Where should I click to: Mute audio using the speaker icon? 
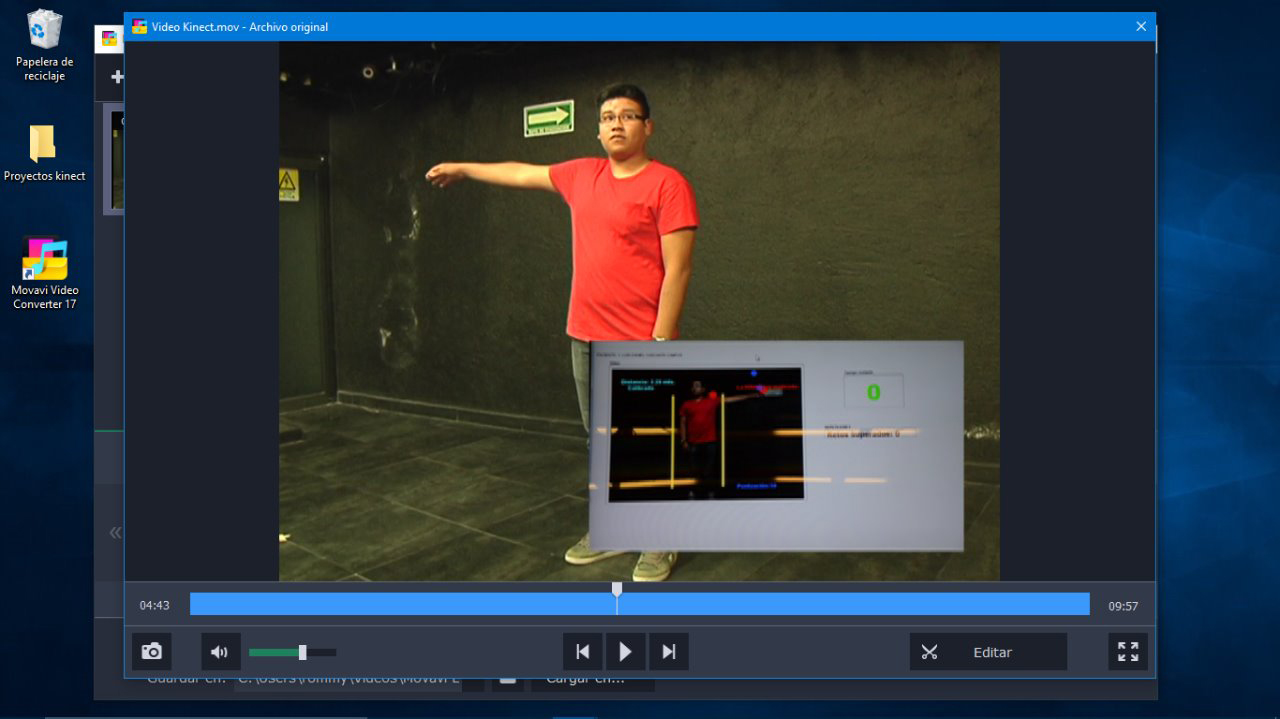(220, 652)
